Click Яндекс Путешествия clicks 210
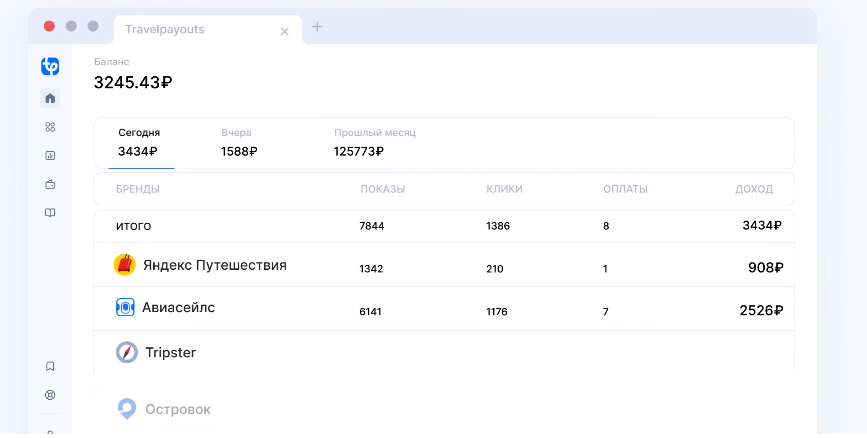This screenshot has width=867, height=438. 495,269
